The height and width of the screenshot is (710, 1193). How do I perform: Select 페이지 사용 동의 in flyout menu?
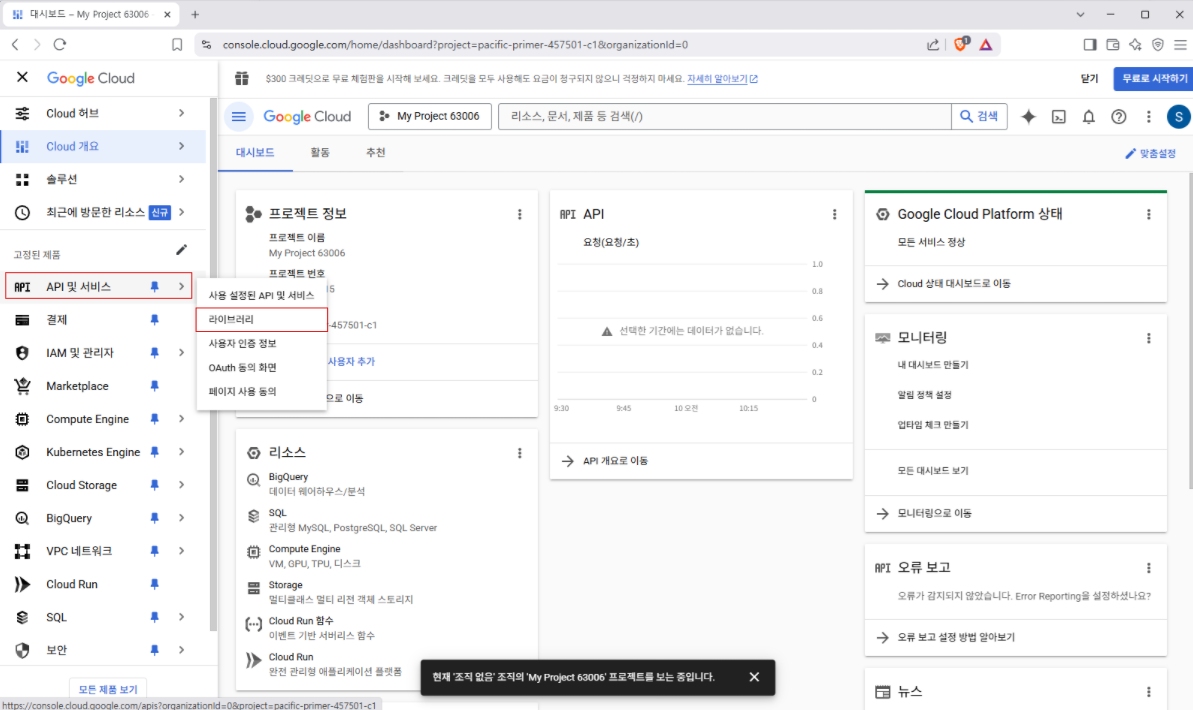tap(261, 391)
